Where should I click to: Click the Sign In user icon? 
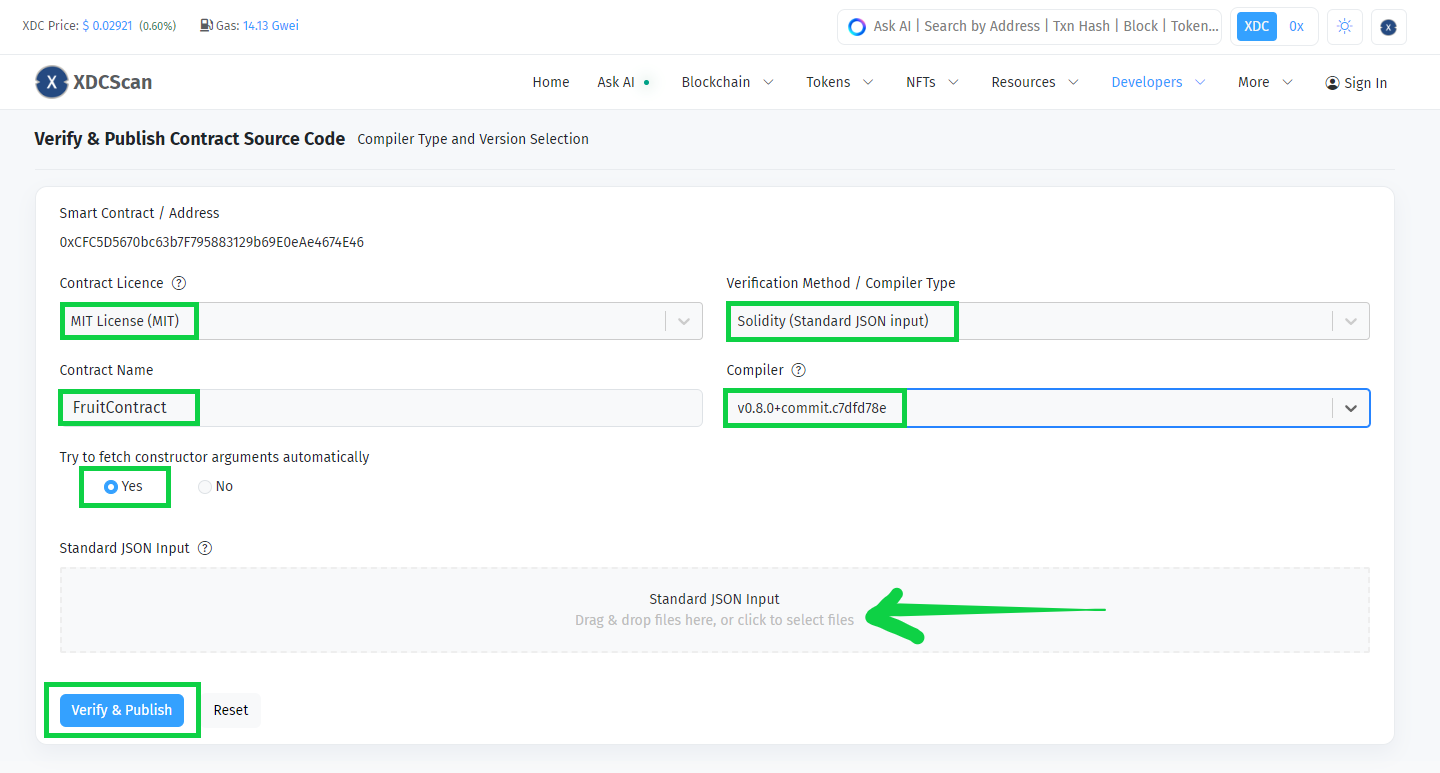tap(1332, 83)
